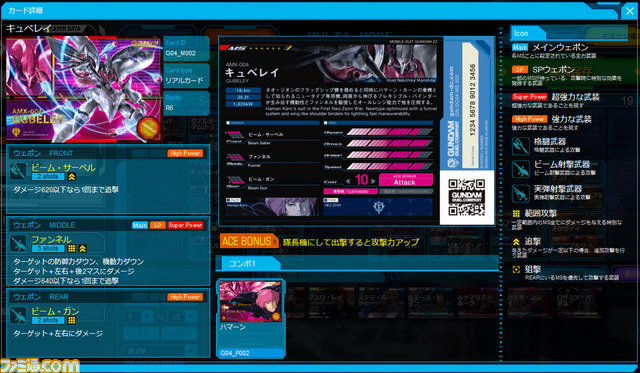640x373 pixels.
Task: Click the melee weapon icon beside ビーム・サーベル
Action: [x=18, y=171]
